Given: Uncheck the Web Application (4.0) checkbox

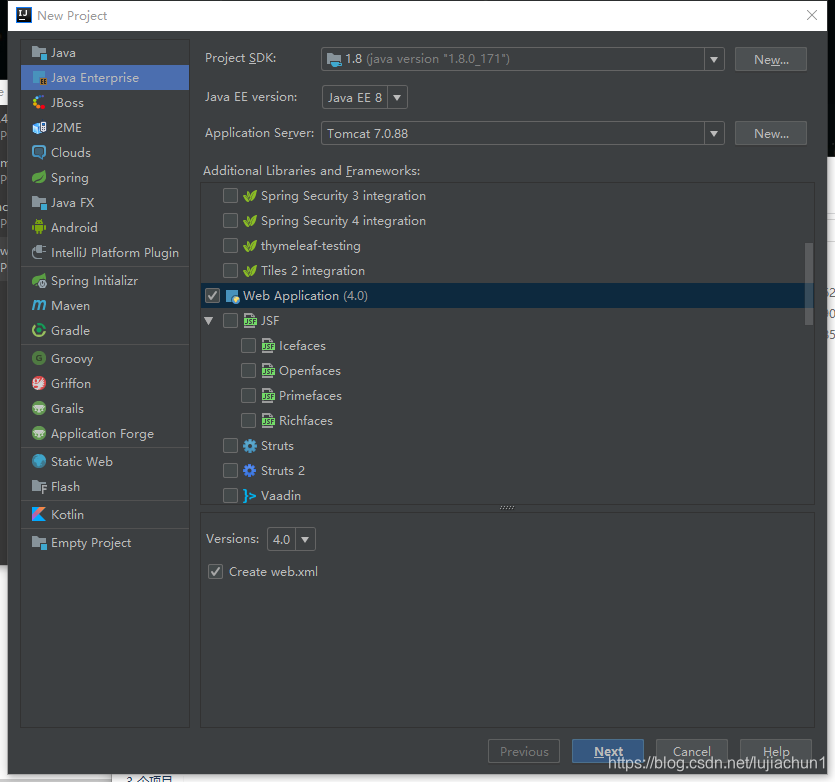Looking at the screenshot, I should pos(212,296).
